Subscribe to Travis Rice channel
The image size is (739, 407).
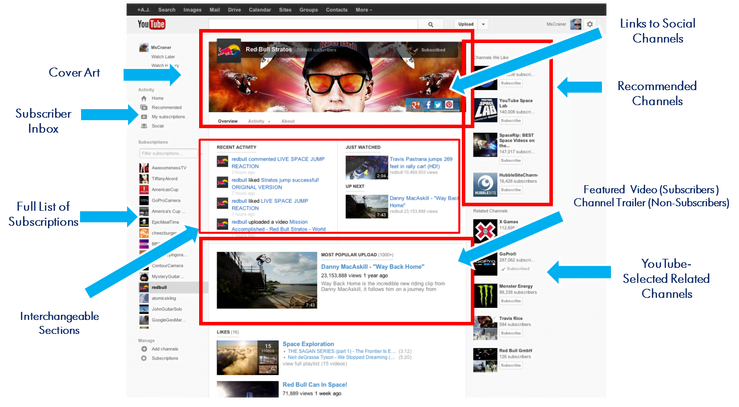tap(511, 333)
